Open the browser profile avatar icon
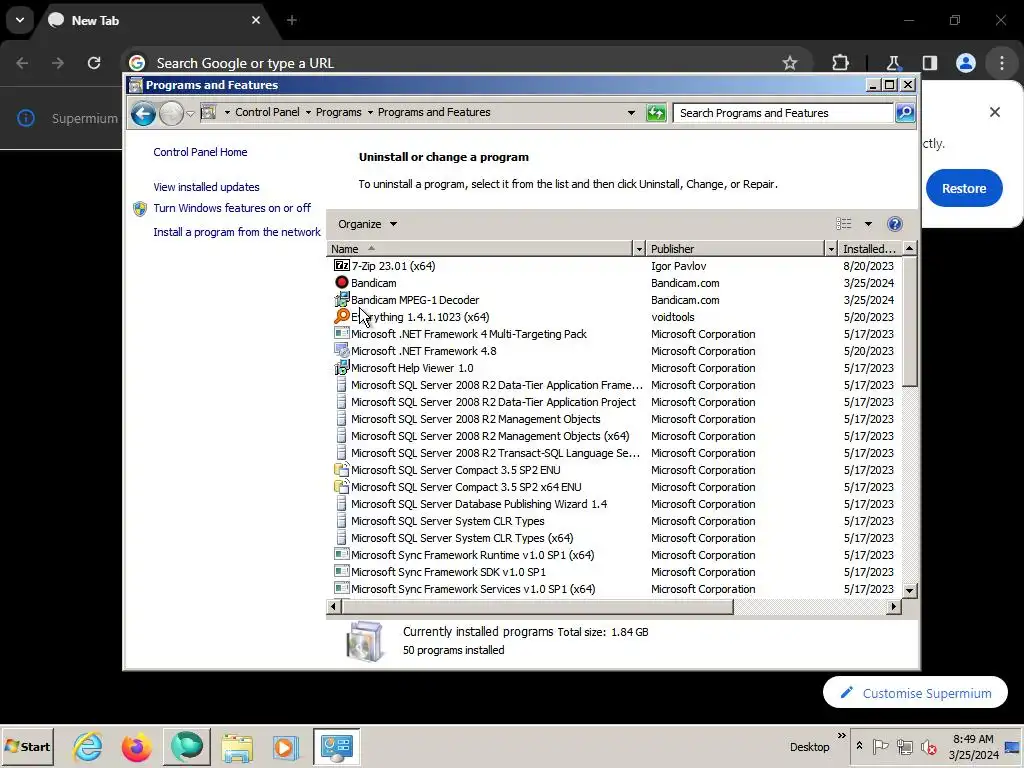This screenshot has height=768, width=1024. [966, 63]
